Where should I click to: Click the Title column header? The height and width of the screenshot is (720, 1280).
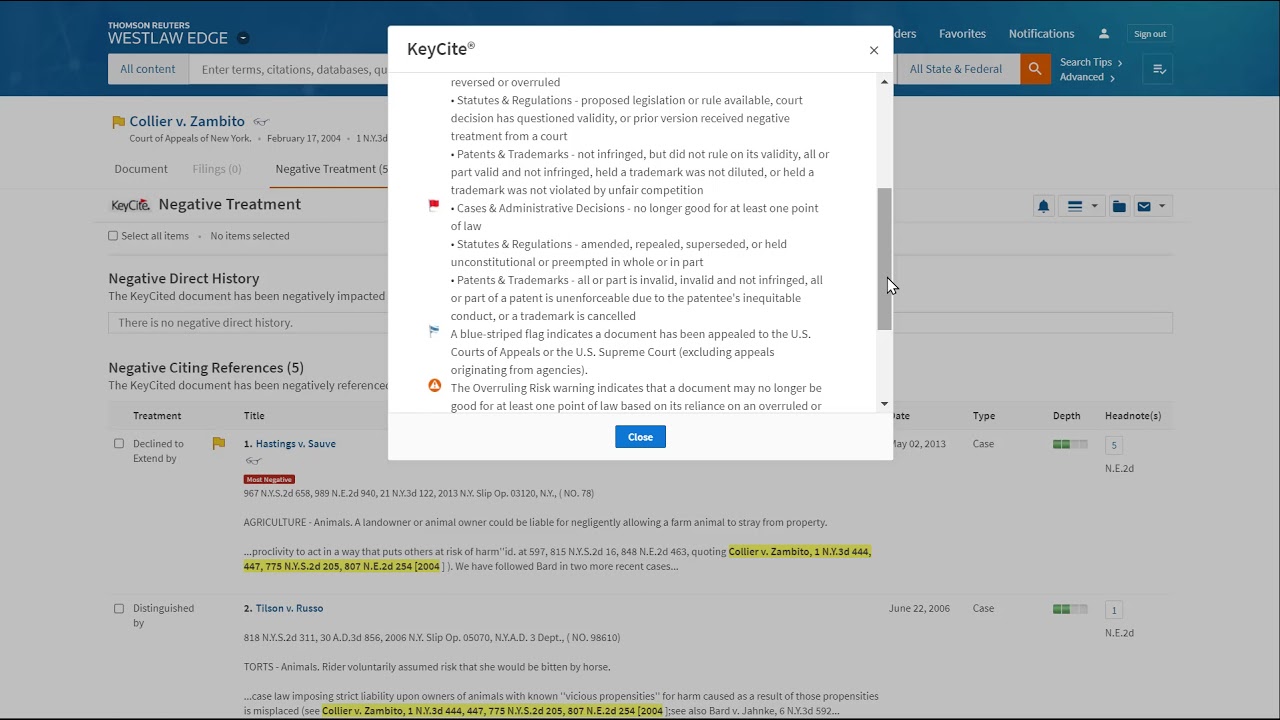254,416
